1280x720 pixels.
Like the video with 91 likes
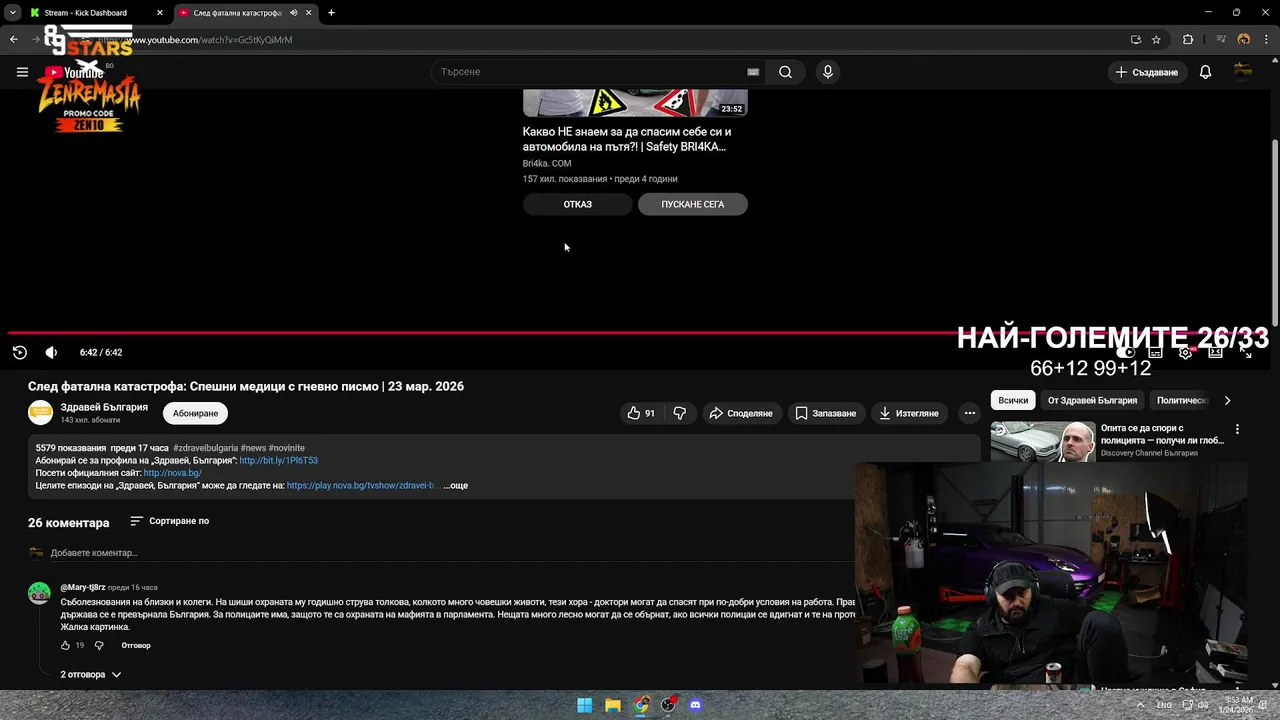pos(641,413)
